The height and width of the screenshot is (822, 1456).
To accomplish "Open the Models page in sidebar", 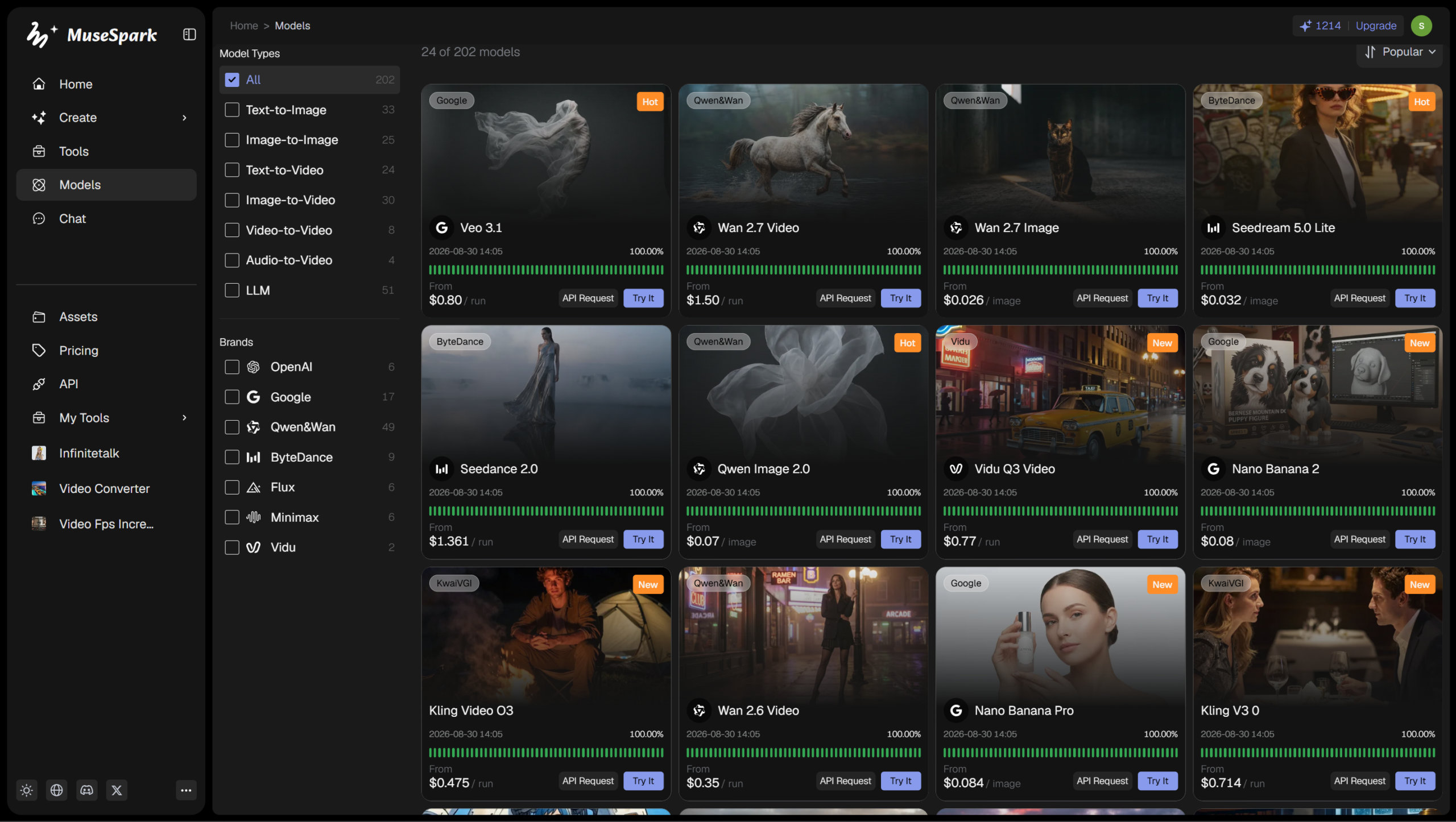I will (x=106, y=185).
